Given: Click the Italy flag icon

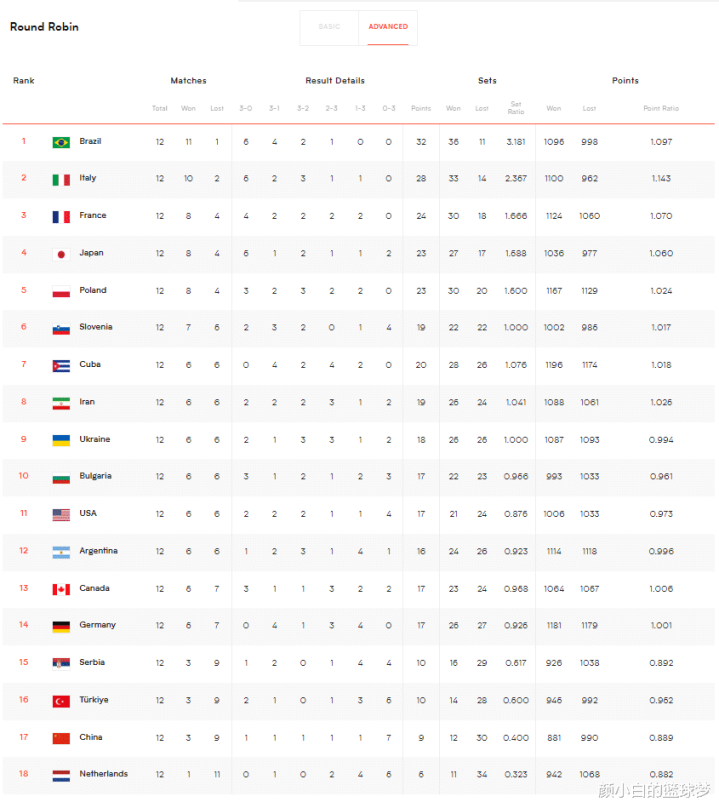Looking at the screenshot, I should (x=61, y=179).
